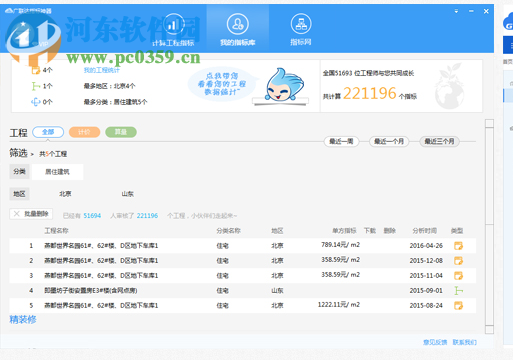
Task: Open project row 5 name
Action: [101, 305]
